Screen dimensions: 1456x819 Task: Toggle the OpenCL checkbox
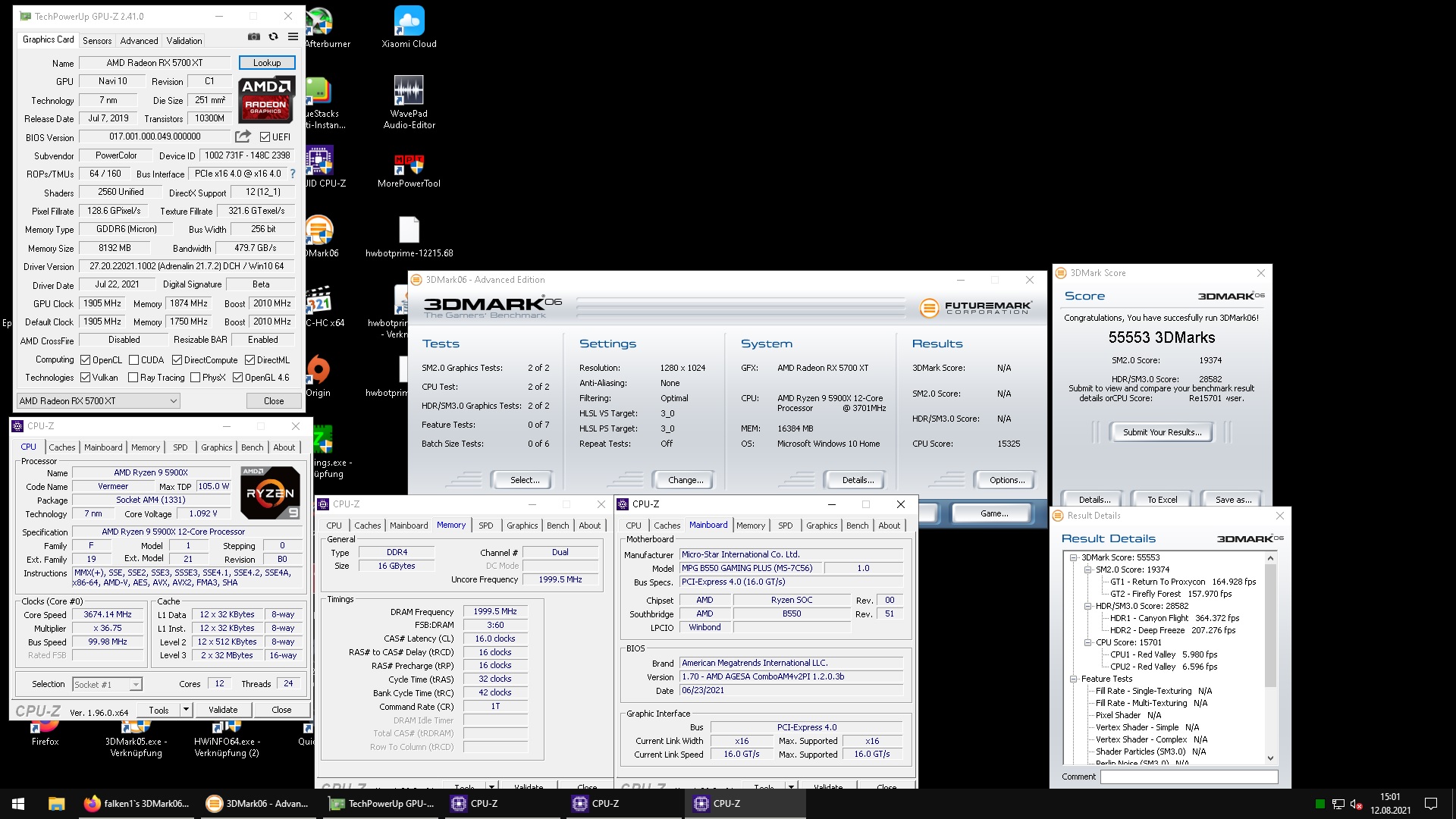pos(86,360)
